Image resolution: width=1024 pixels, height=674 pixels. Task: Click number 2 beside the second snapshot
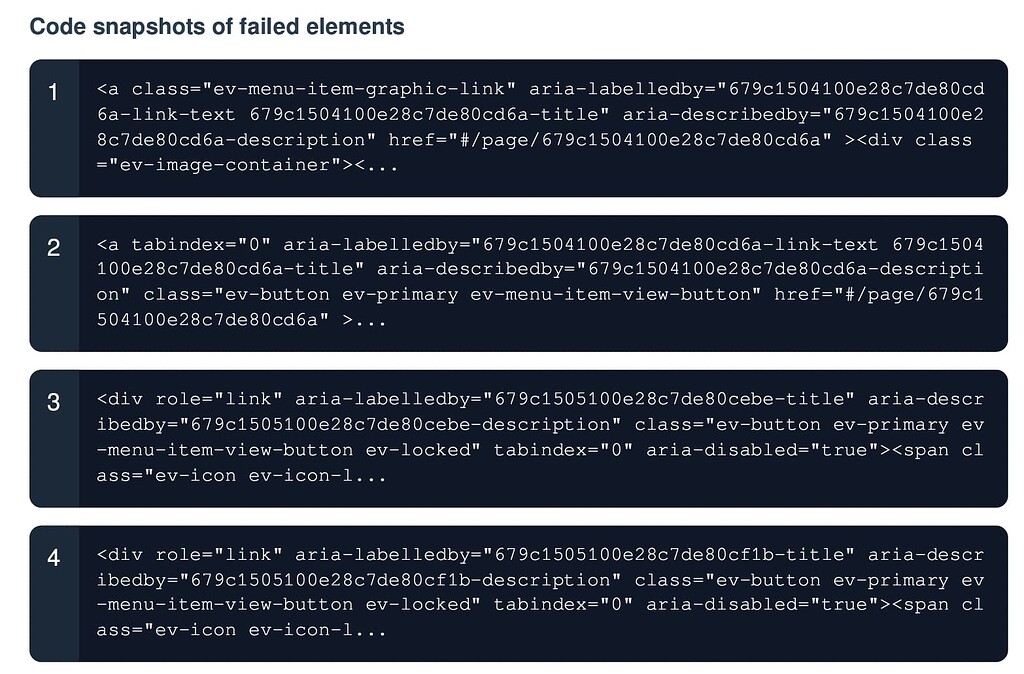tap(54, 247)
